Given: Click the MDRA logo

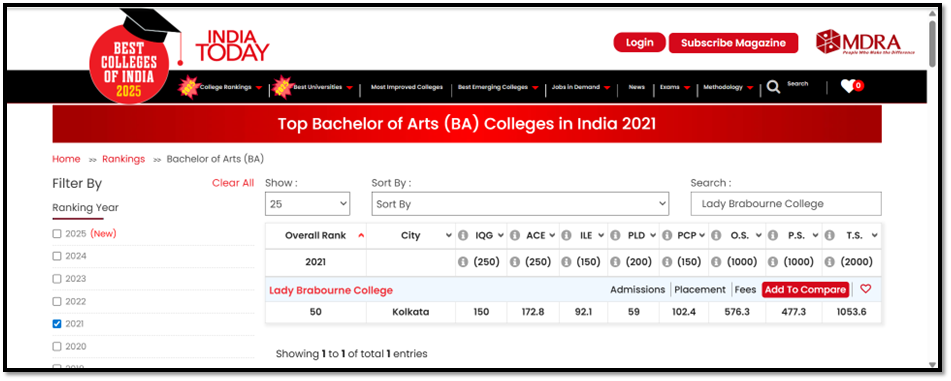Looking at the screenshot, I should tap(865, 42).
